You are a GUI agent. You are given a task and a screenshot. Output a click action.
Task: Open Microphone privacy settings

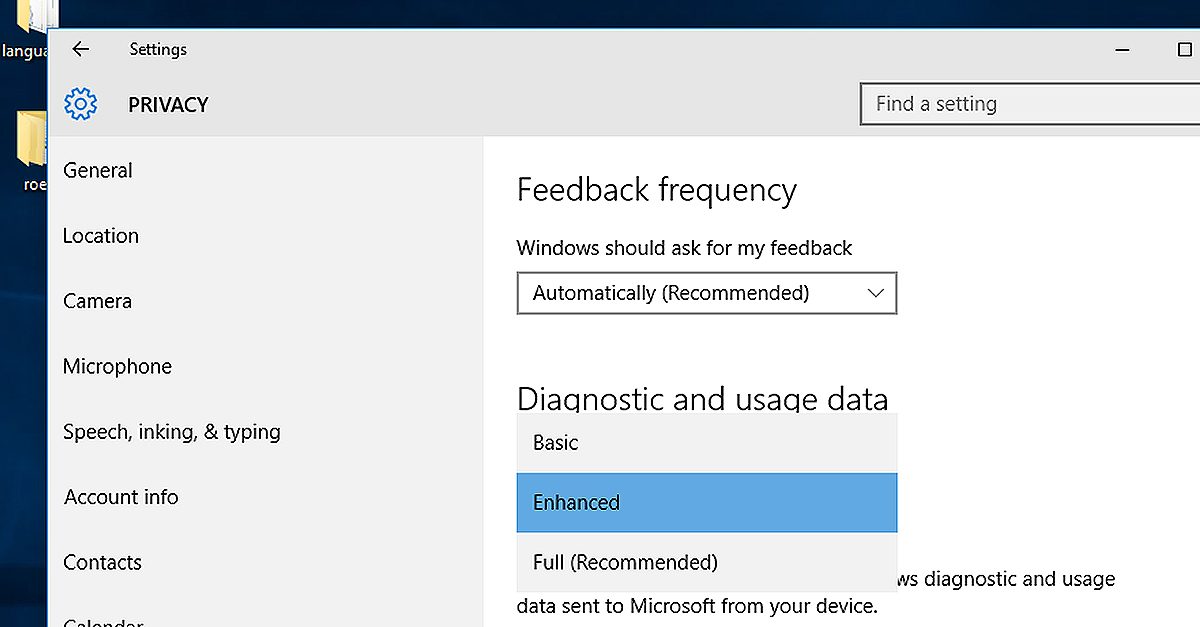[117, 367]
